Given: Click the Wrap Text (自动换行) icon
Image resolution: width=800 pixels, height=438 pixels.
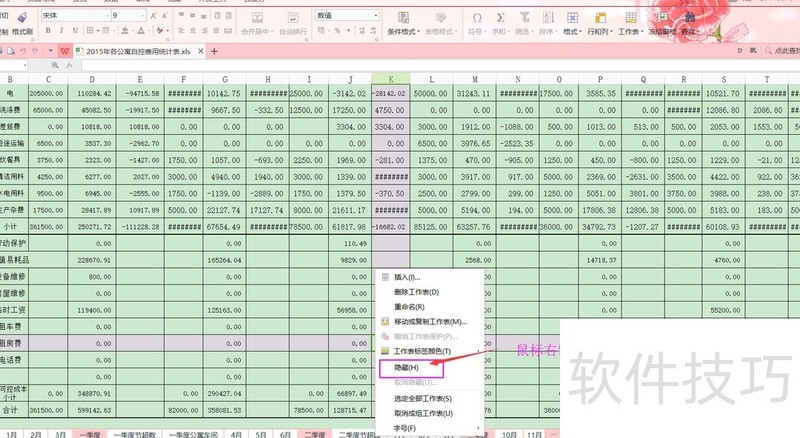Looking at the screenshot, I should pos(293,18).
